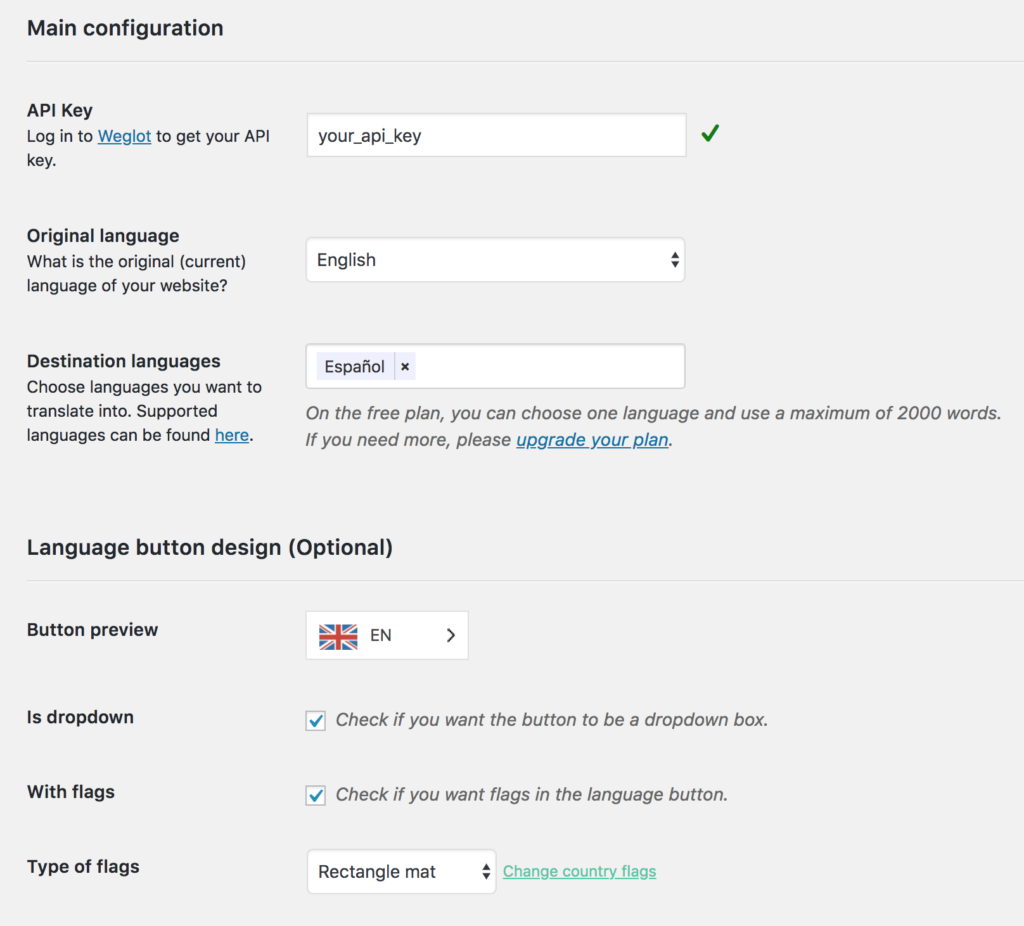Viewport: 1024px width, 926px height.
Task: Disable the With flags checkbox
Action: coord(315,795)
